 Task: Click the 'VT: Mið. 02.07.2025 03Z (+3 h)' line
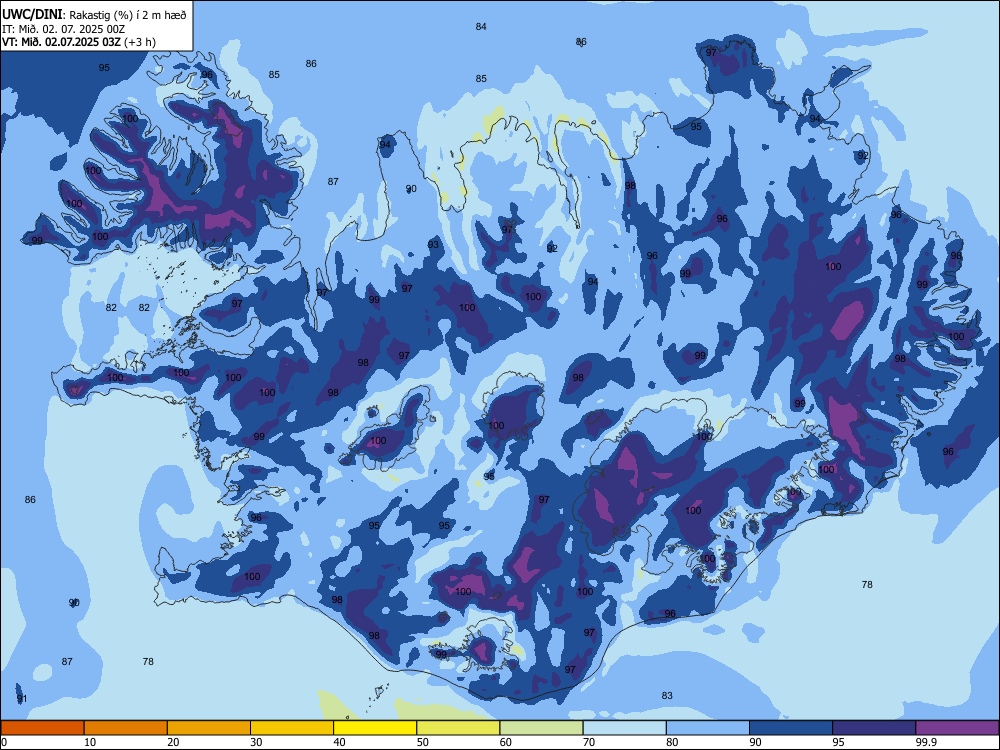79,42
